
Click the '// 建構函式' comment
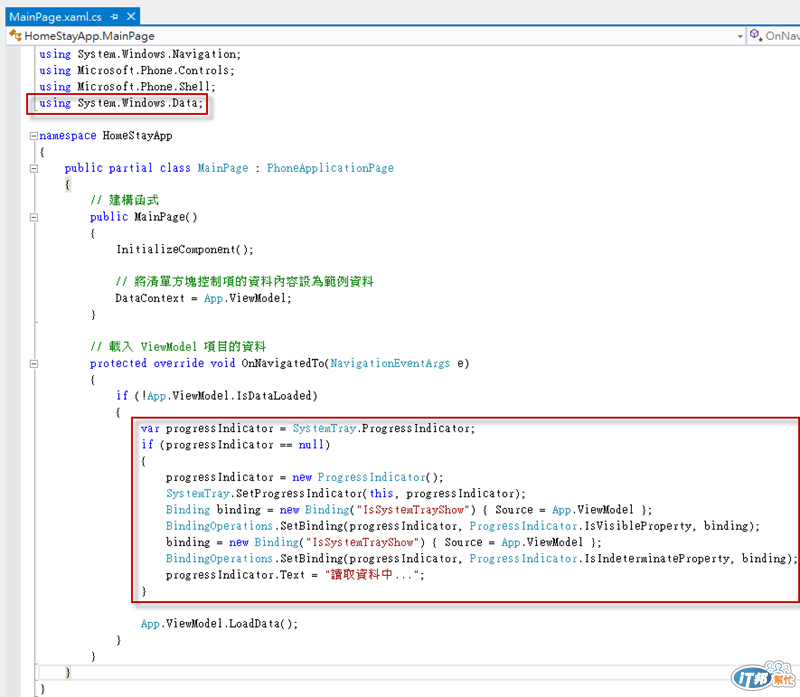click(124, 201)
